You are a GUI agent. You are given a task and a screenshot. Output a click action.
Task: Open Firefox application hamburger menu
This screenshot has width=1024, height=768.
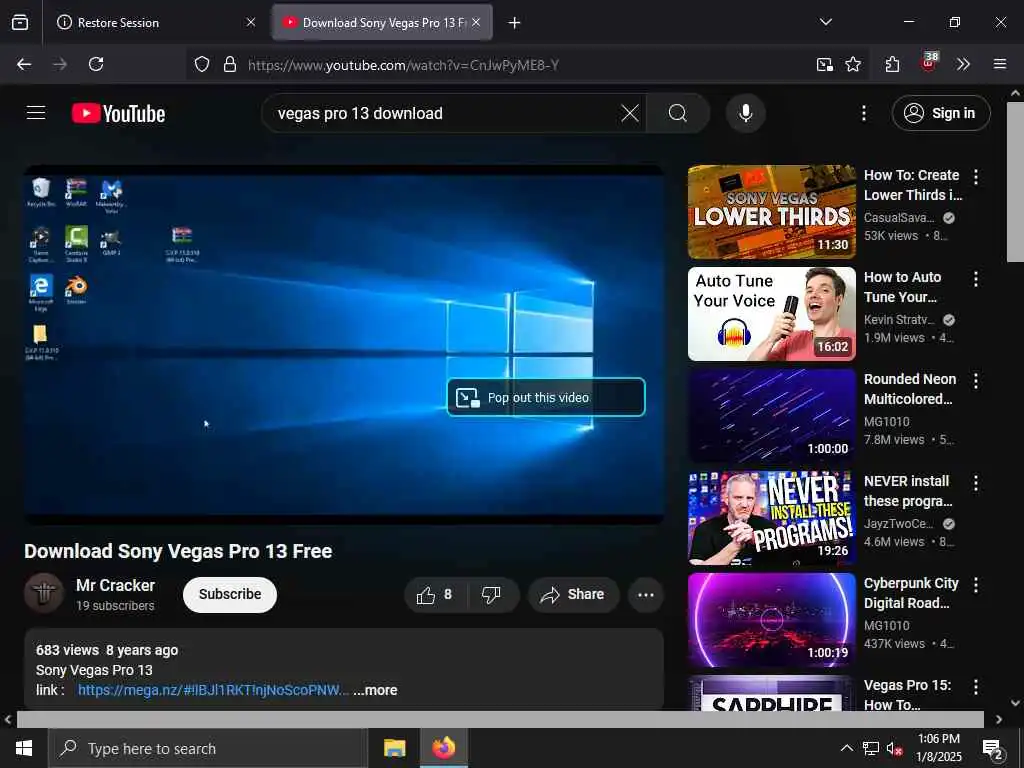999,64
